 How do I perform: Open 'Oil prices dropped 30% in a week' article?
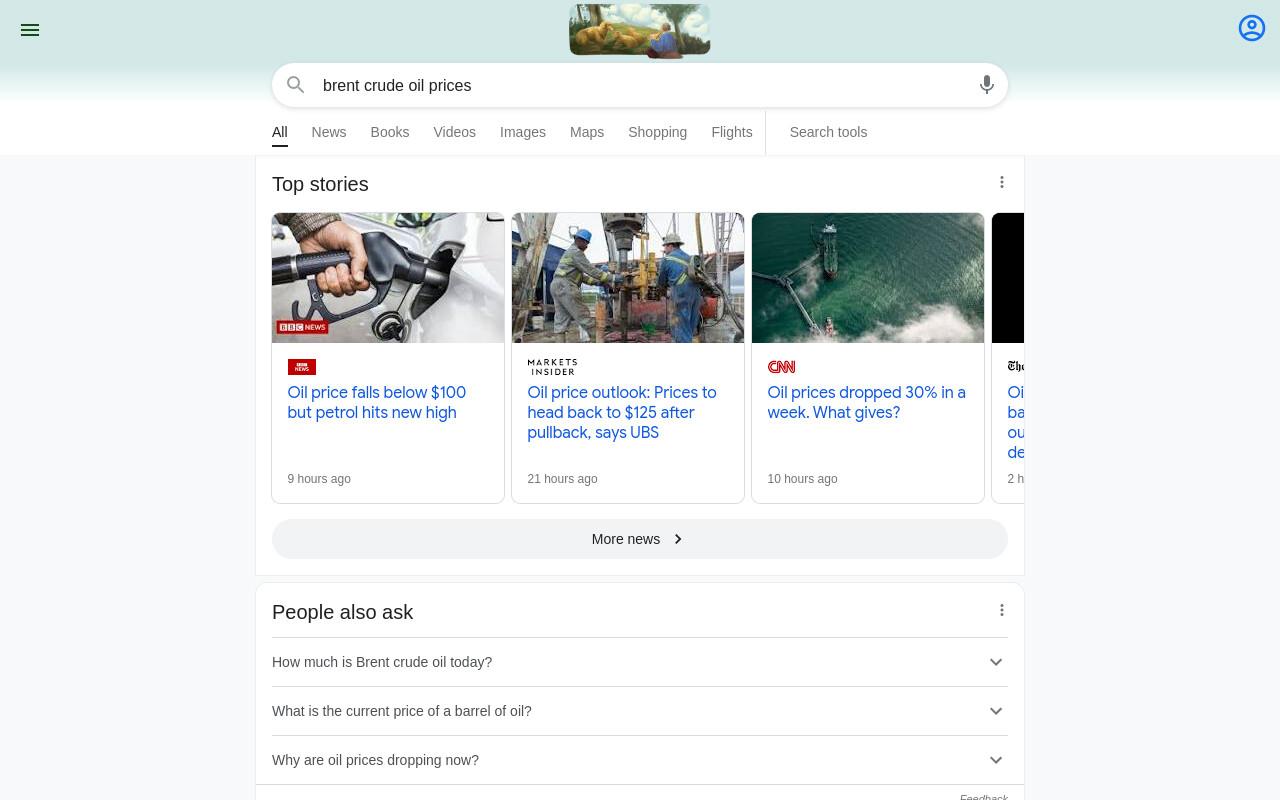click(x=866, y=402)
